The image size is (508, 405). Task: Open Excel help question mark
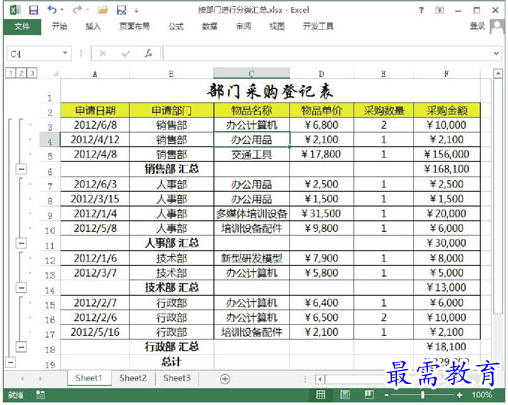pos(421,10)
